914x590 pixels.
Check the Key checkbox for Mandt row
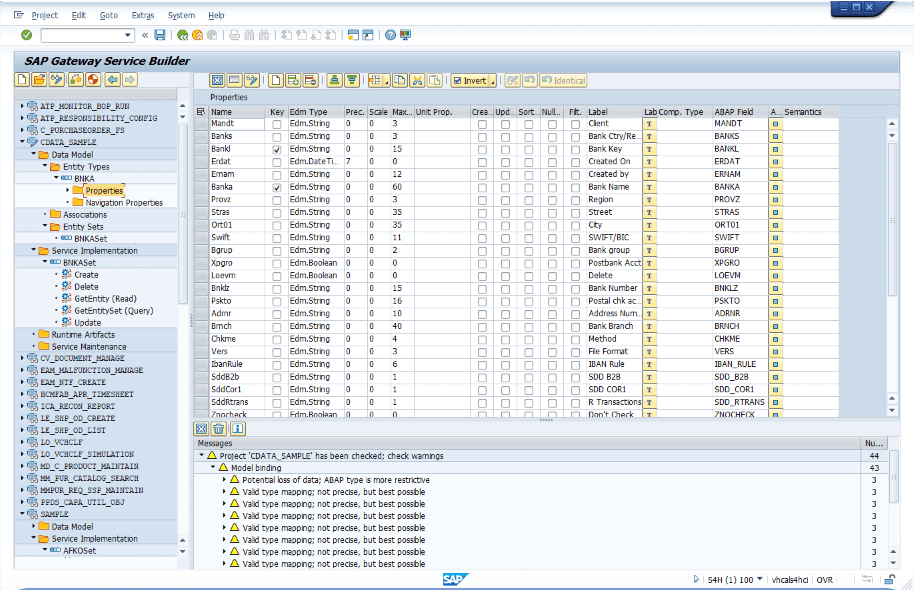click(276, 123)
